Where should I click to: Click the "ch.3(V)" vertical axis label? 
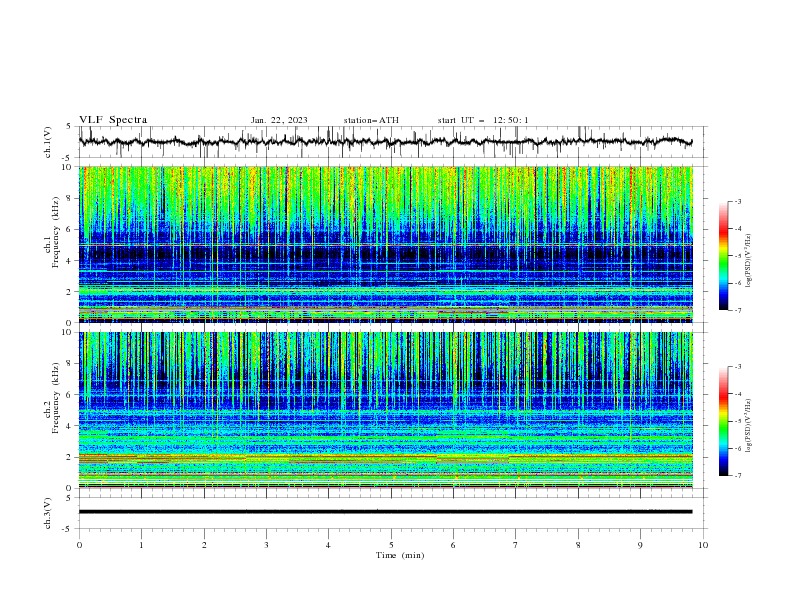point(48,513)
